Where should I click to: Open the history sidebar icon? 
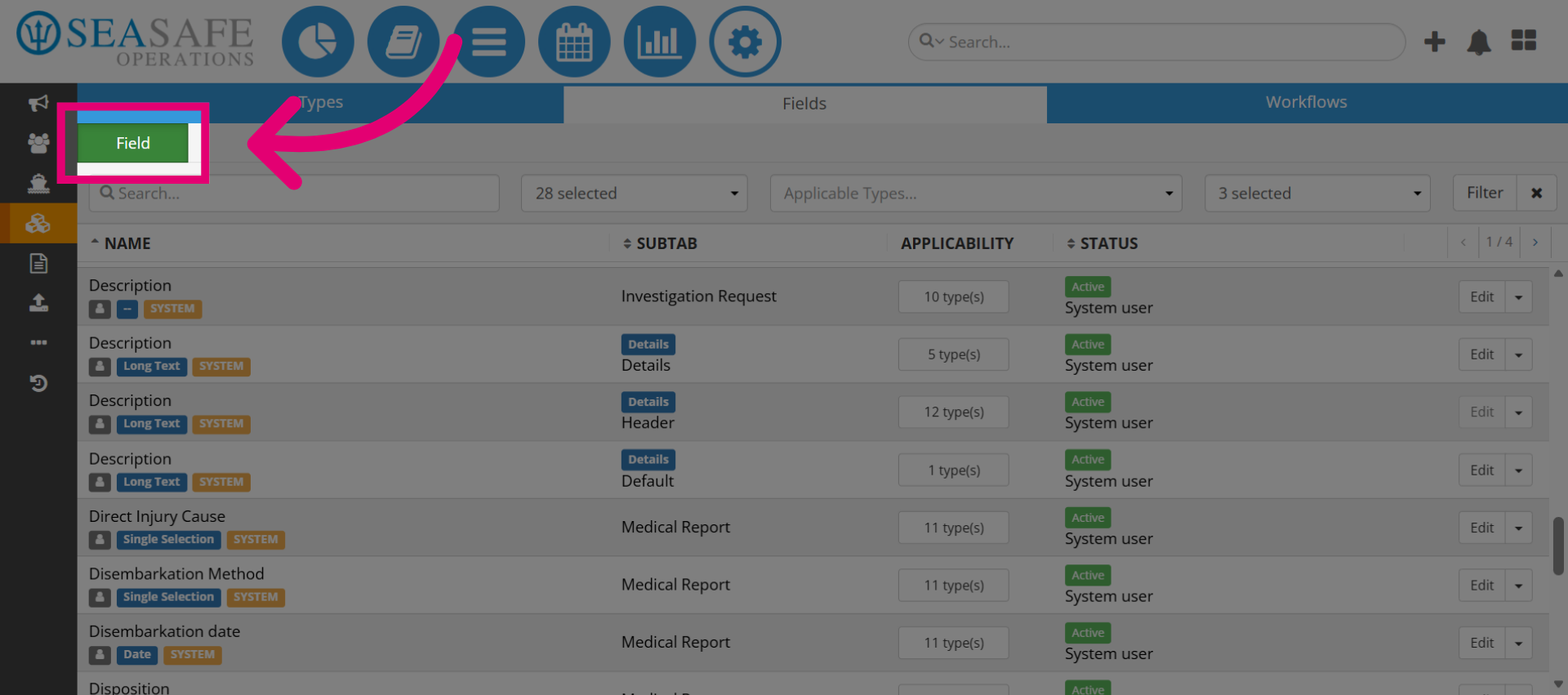pyautogui.click(x=38, y=382)
